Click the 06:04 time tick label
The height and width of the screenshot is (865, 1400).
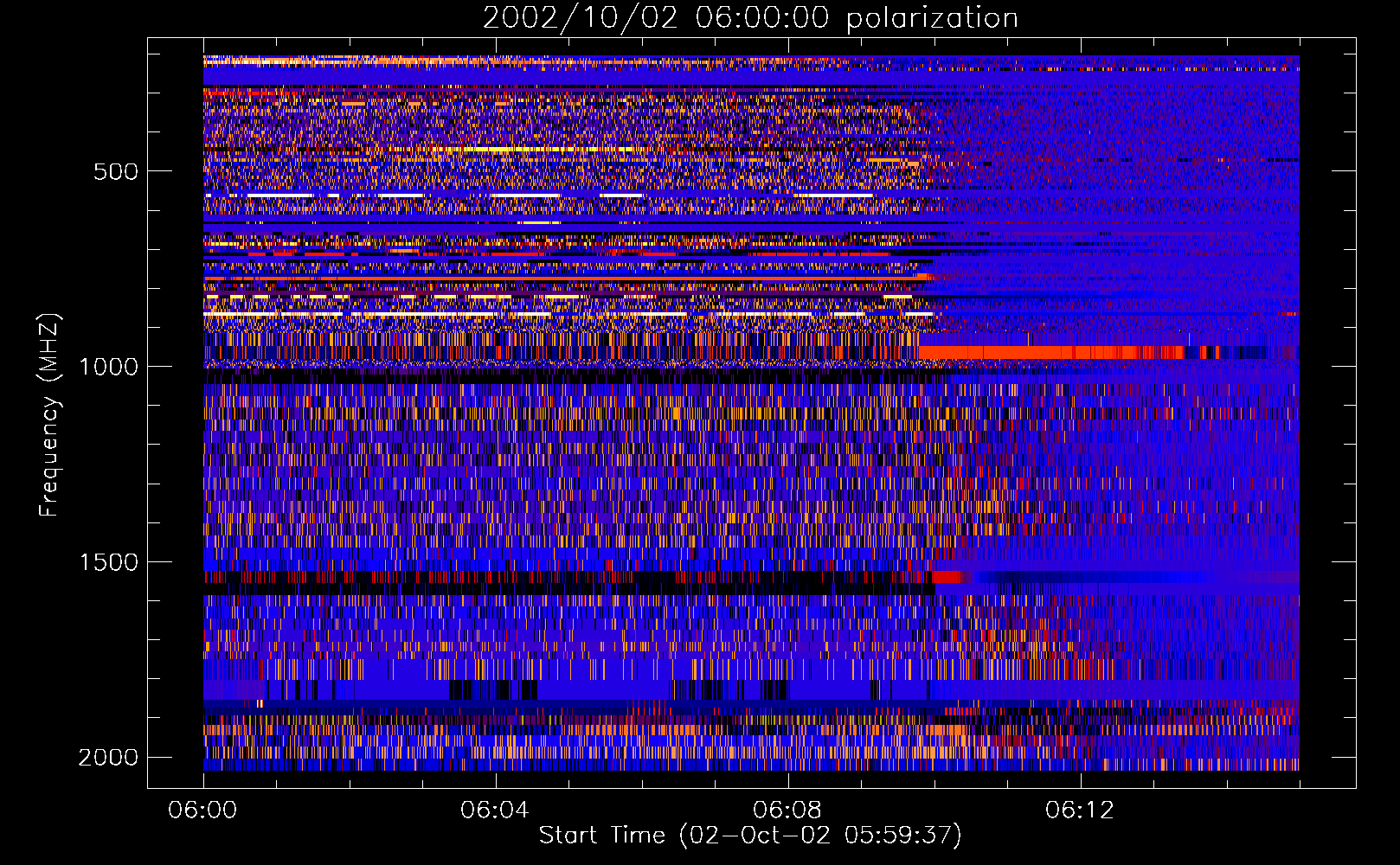[495, 811]
